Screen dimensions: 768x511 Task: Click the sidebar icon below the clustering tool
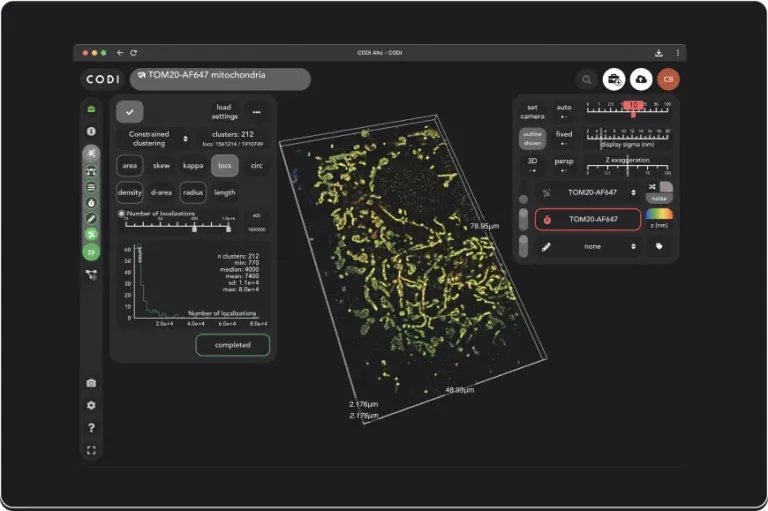[x=91, y=171]
